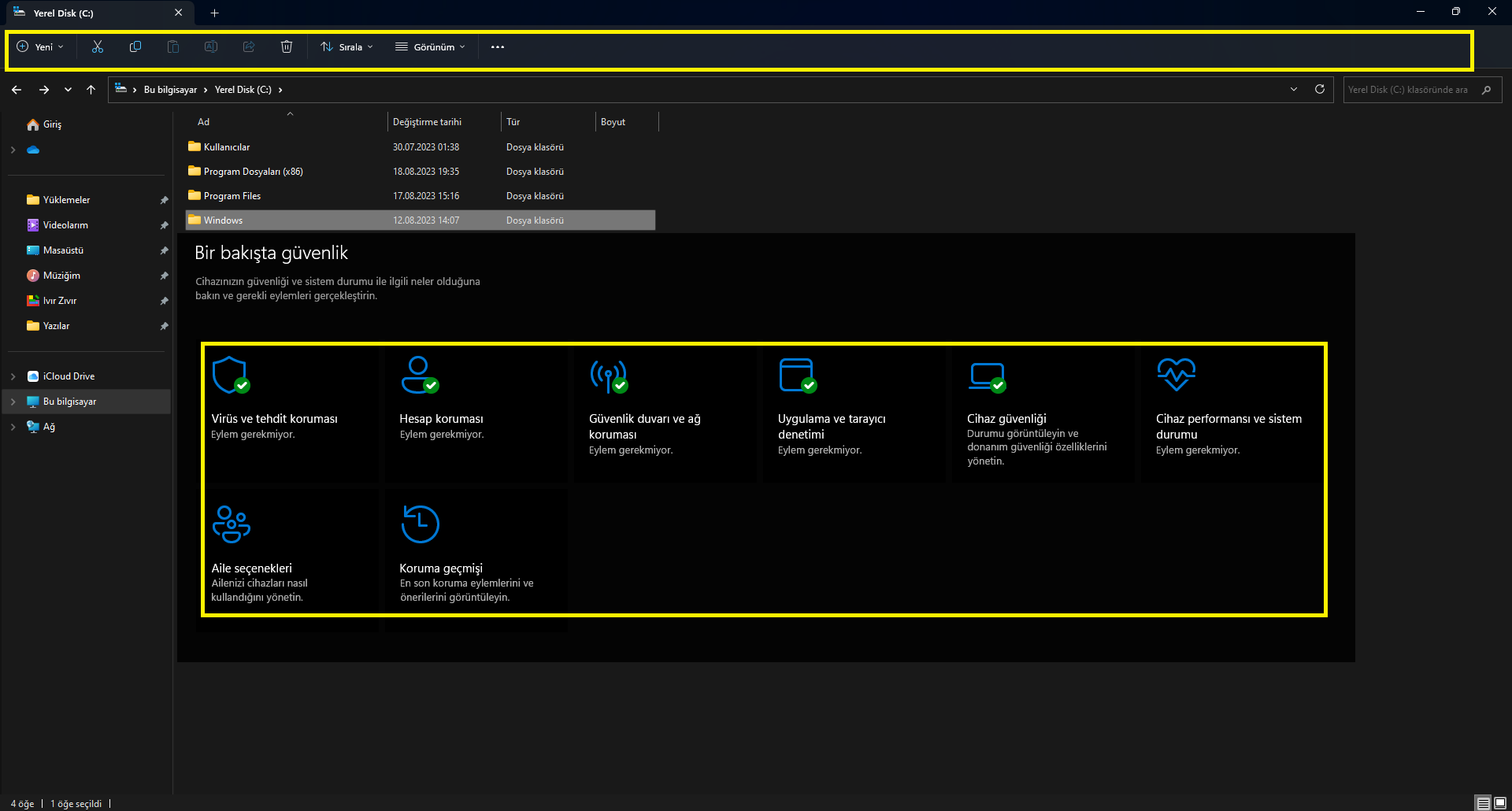Navigate up one folder level

click(91, 90)
